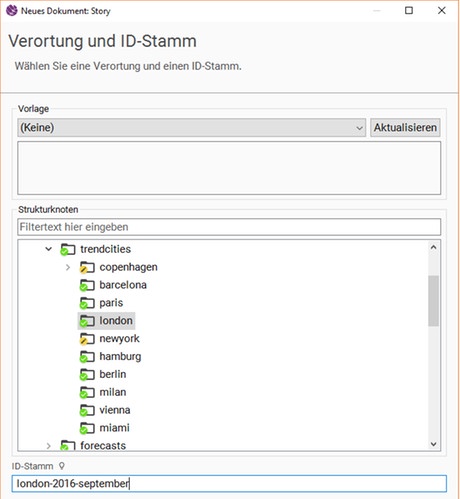Click the ID-Stamm text field
This screenshot has height=499, width=460.
tap(229, 484)
